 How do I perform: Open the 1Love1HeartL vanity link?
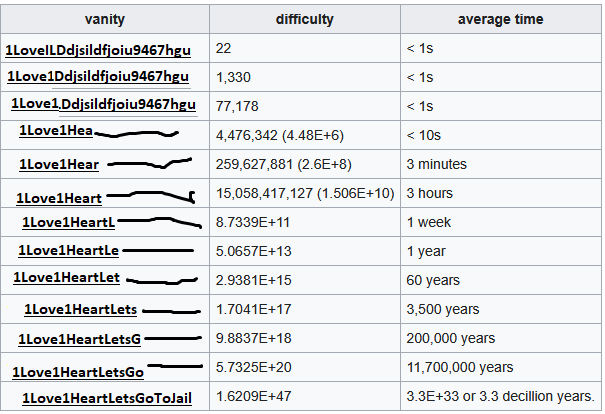point(69,223)
